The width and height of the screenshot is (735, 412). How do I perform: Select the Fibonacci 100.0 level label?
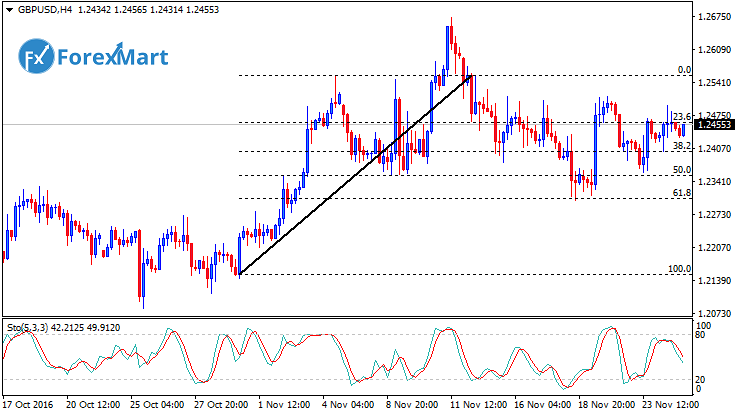point(680,269)
